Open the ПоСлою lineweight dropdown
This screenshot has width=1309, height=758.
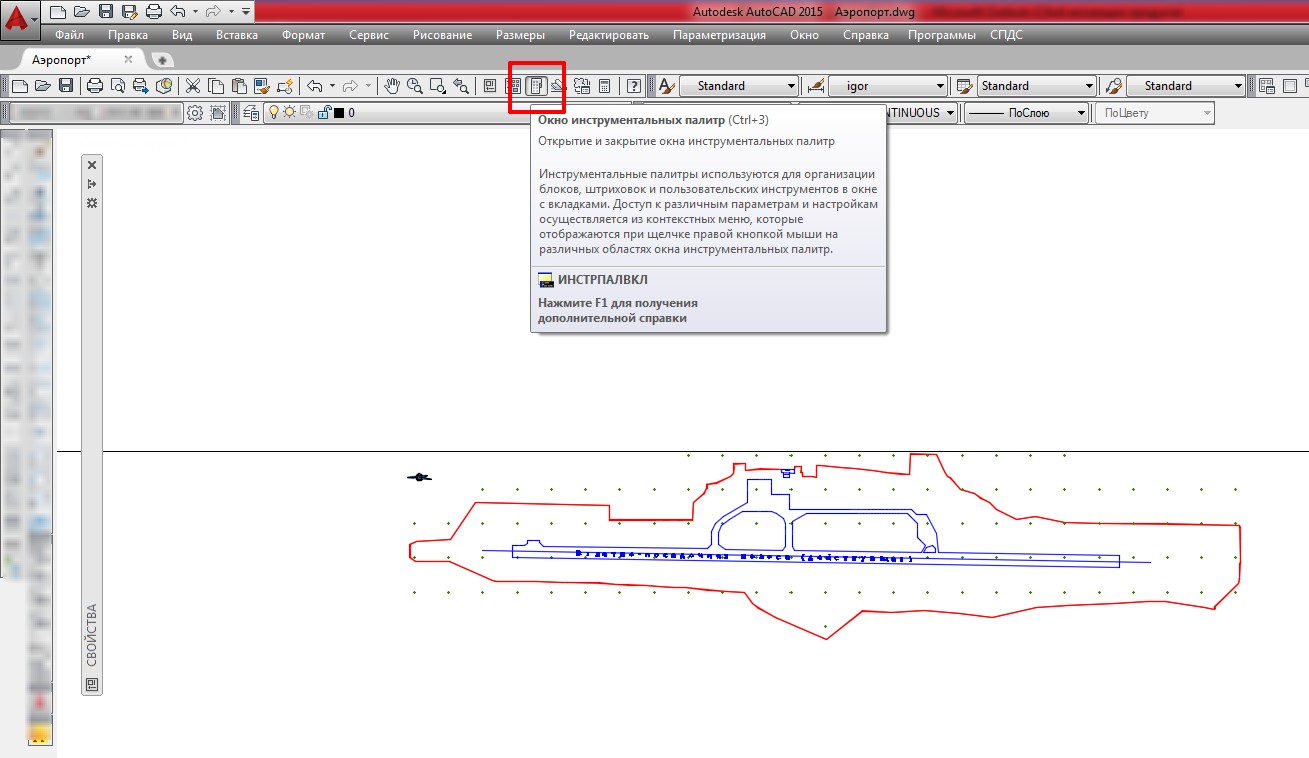pyautogui.click(x=1081, y=113)
